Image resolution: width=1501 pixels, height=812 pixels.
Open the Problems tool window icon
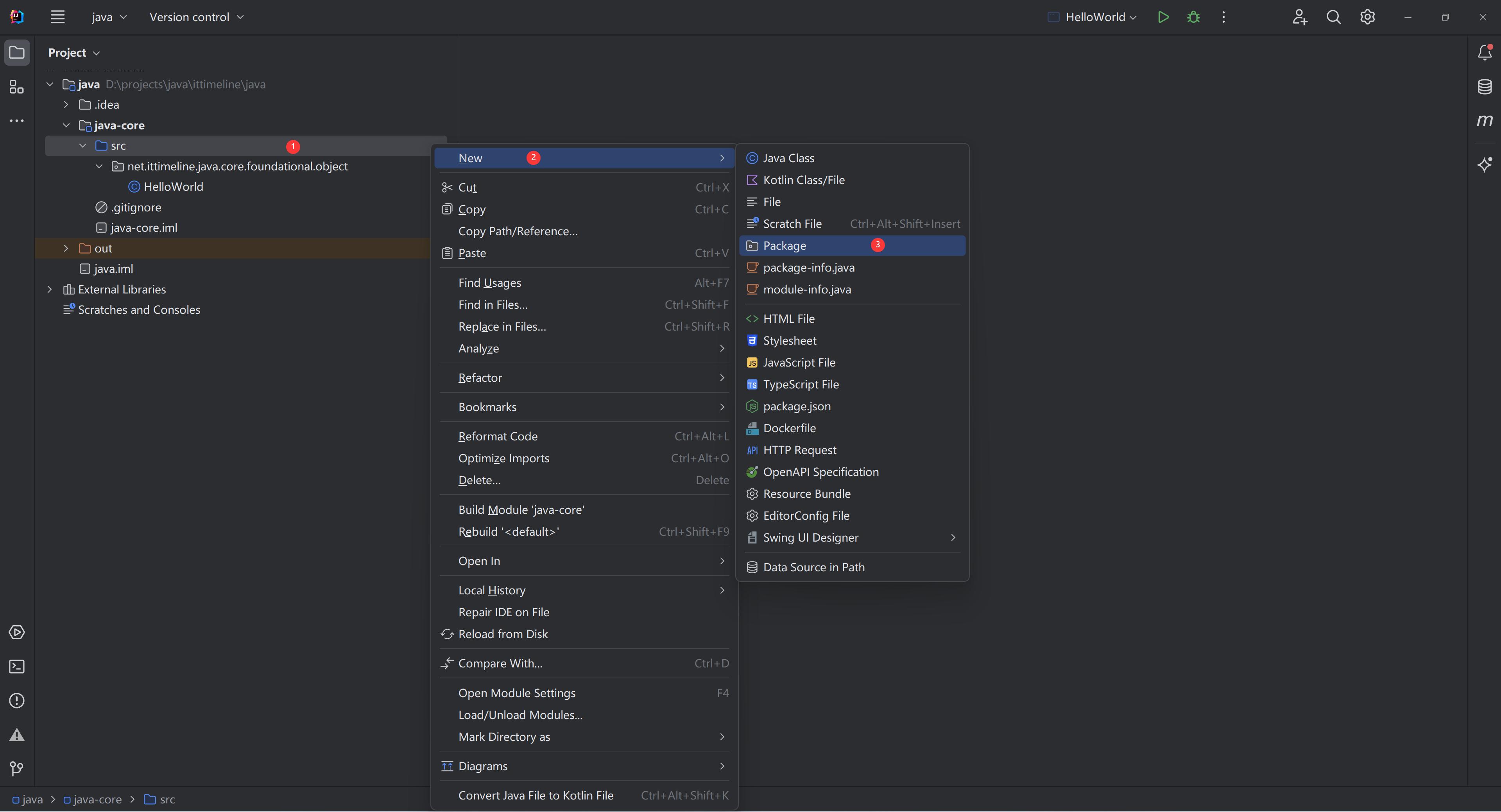(17, 700)
